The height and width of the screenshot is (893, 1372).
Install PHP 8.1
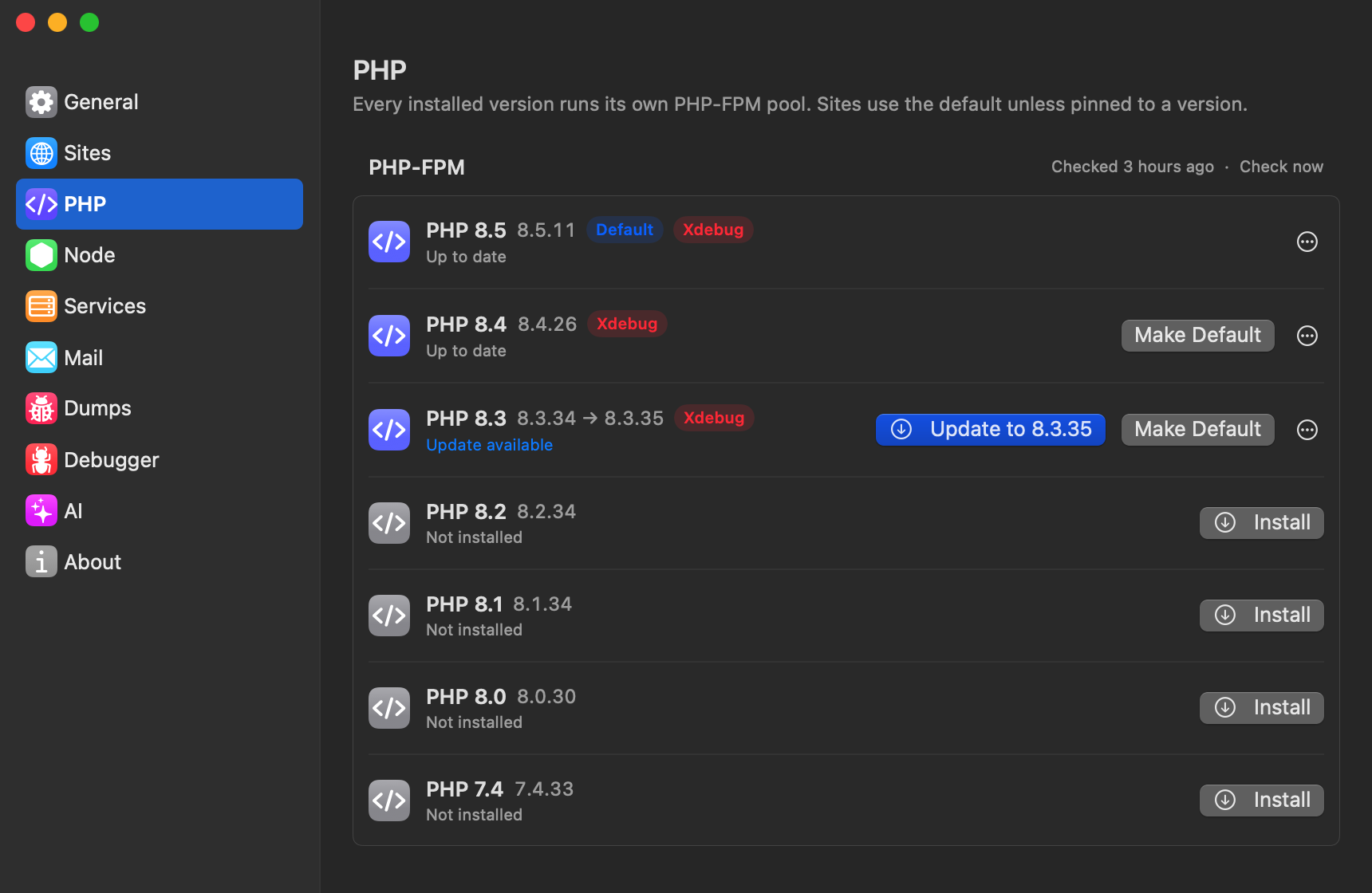coord(1262,616)
